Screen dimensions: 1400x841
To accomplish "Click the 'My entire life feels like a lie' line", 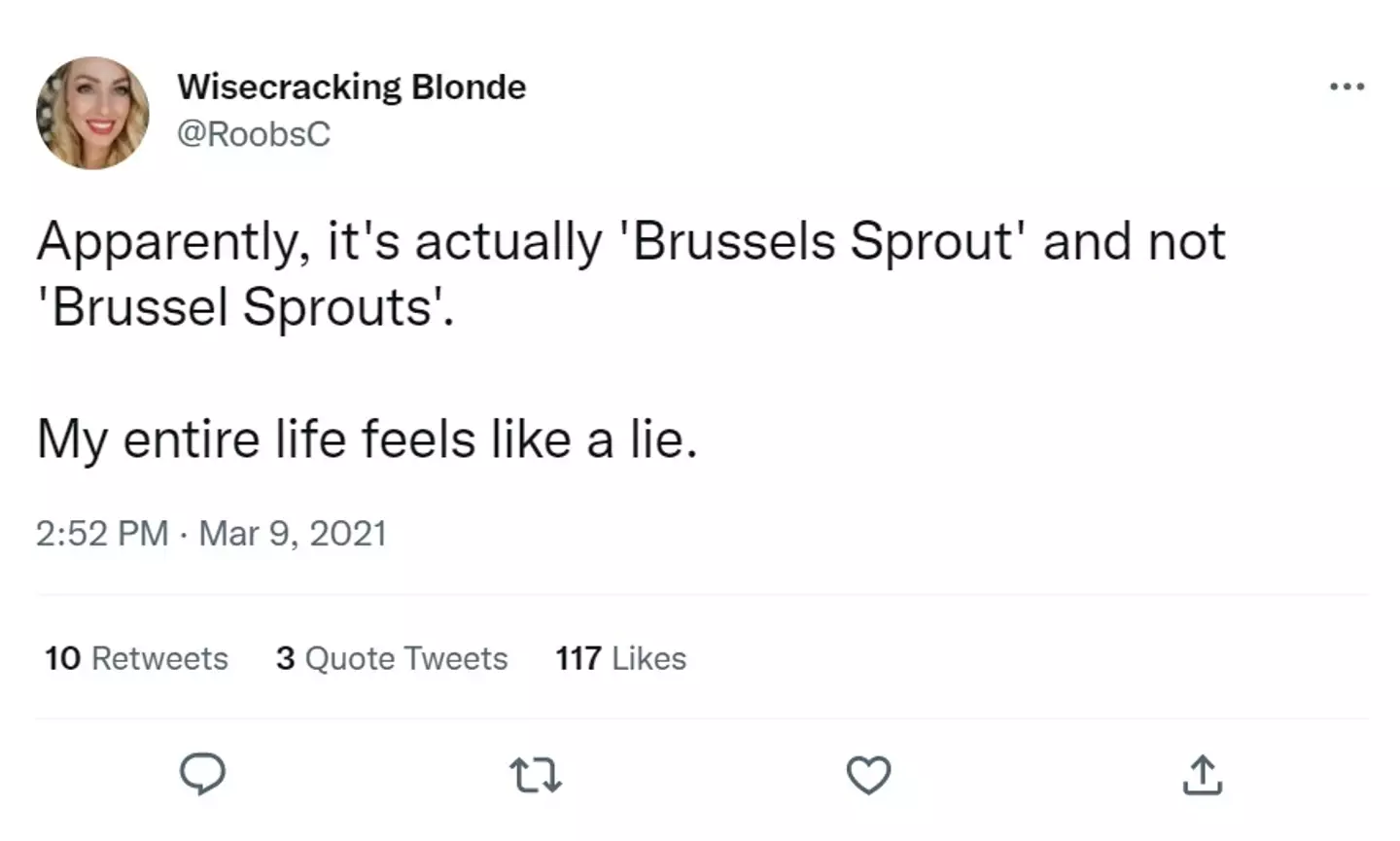I will point(367,439).
